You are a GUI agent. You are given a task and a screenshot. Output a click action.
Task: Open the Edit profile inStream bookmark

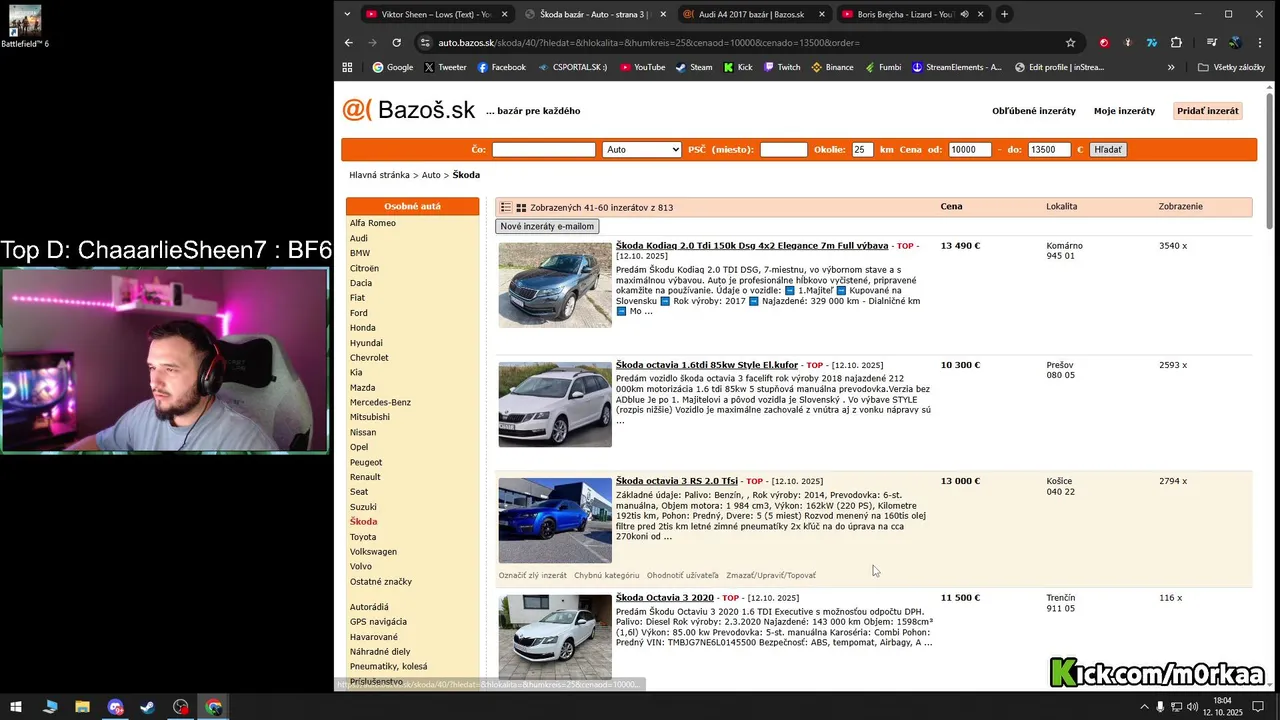click(1059, 67)
